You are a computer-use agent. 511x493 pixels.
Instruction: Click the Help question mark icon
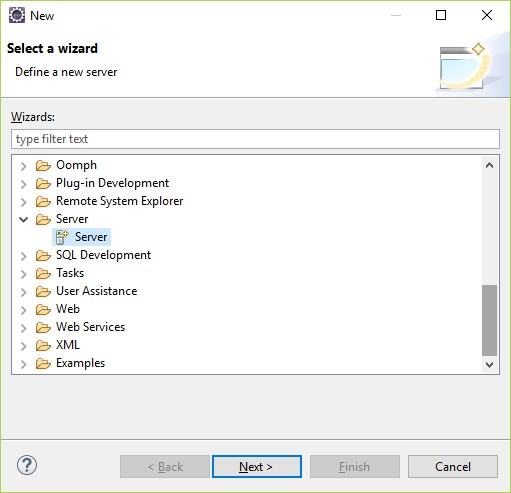tap(27, 465)
